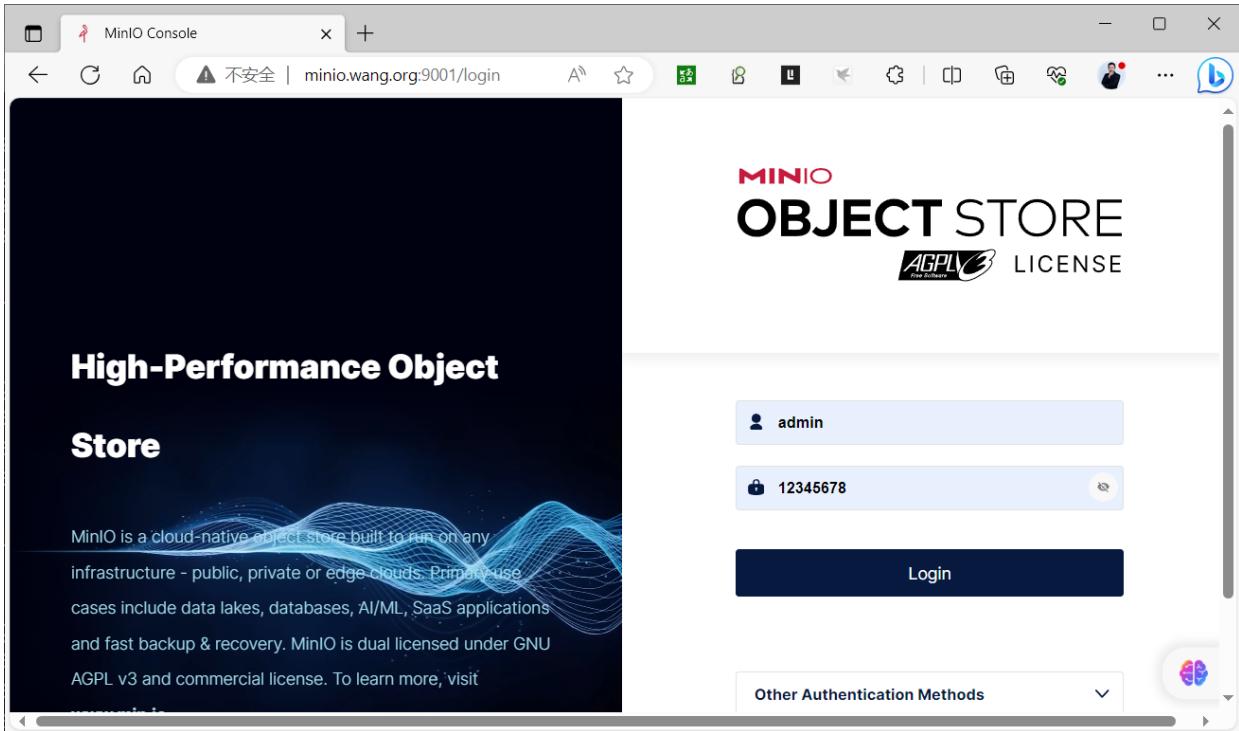Minimize the browser window

tap(1107, 24)
